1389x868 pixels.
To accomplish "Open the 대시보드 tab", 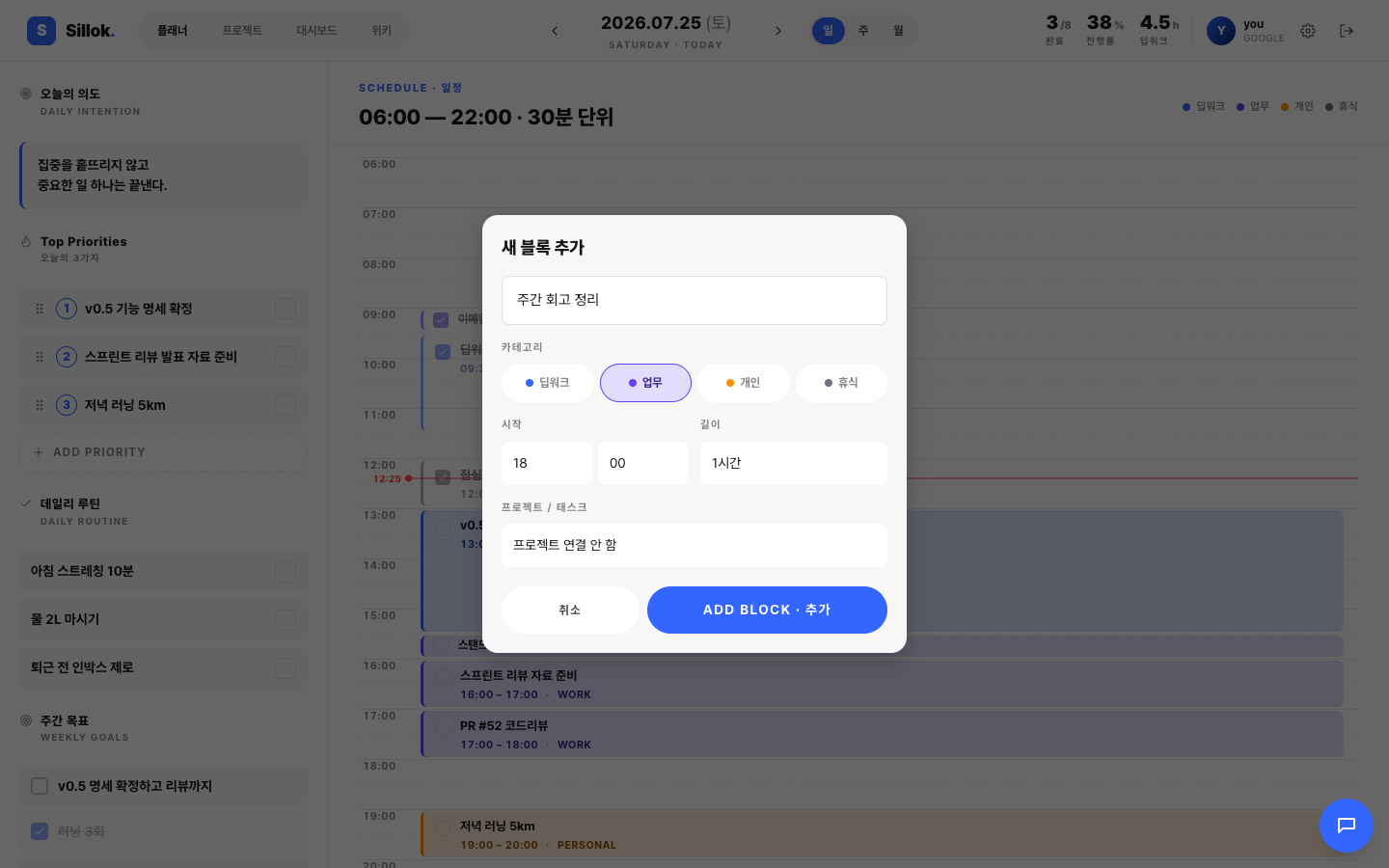I will pos(316,31).
